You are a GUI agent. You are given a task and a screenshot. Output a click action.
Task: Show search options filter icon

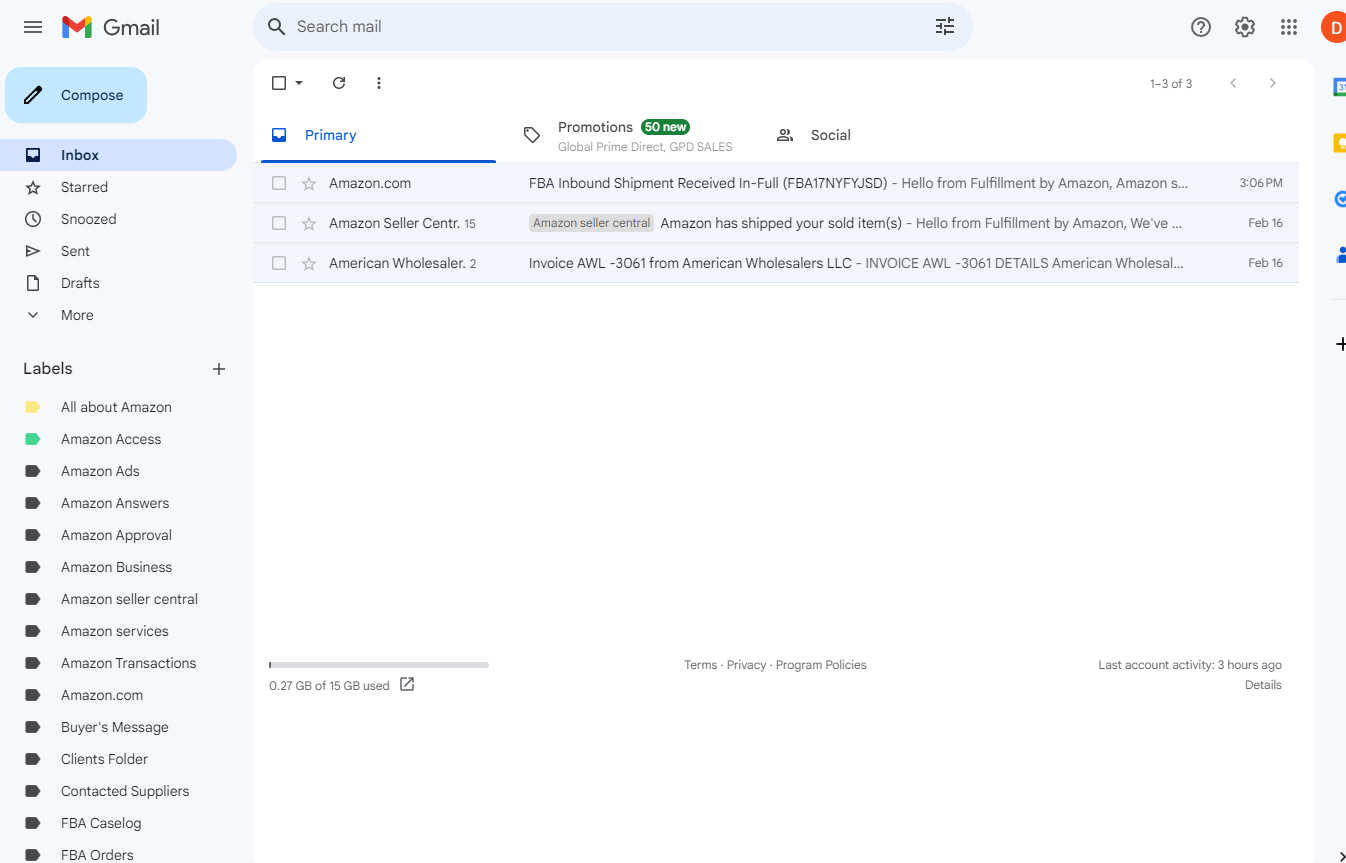(945, 27)
